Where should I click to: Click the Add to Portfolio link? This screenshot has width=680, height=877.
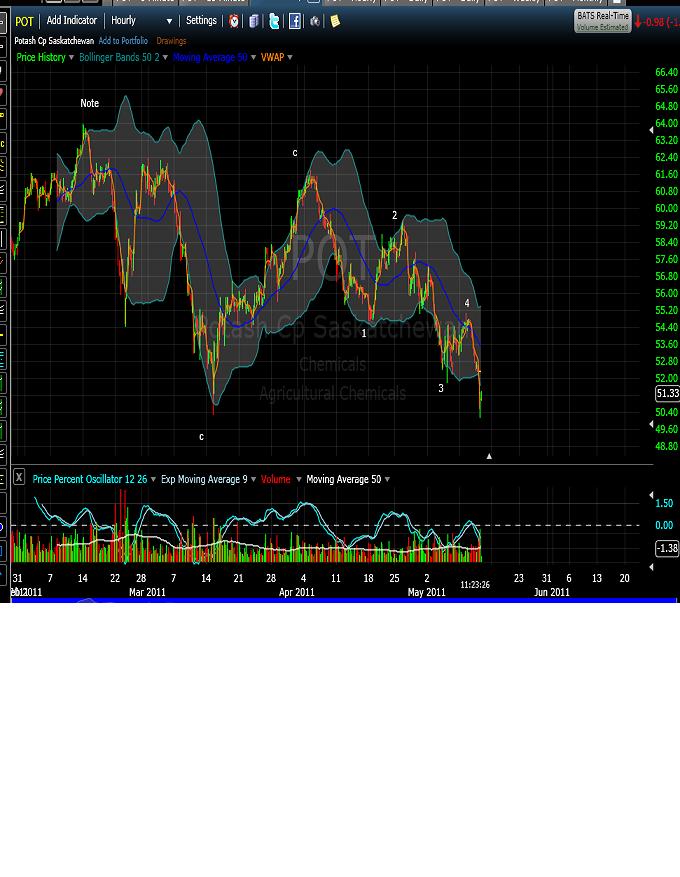coord(123,41)
